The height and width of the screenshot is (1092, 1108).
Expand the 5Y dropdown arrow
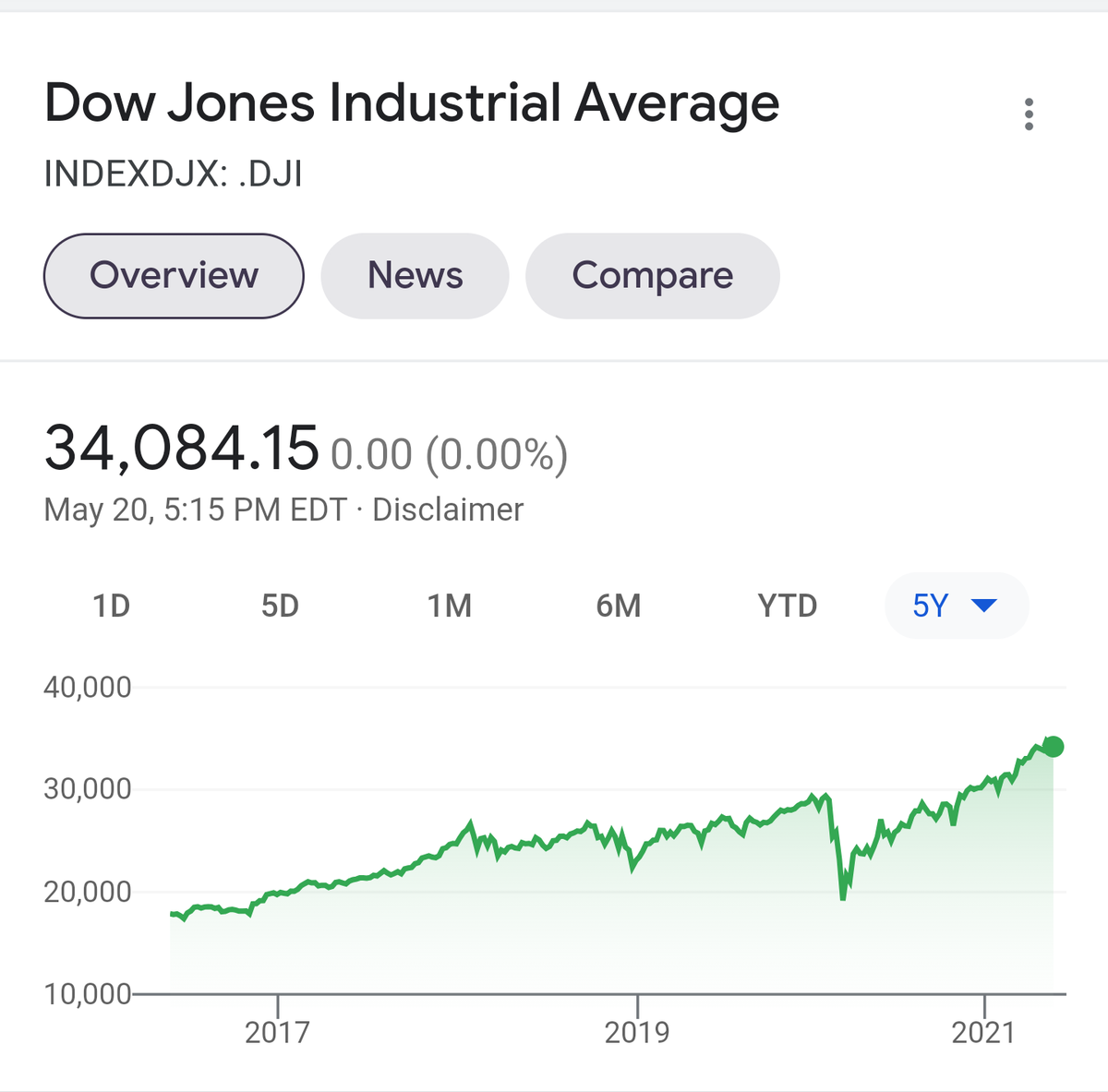coord(984,606)
